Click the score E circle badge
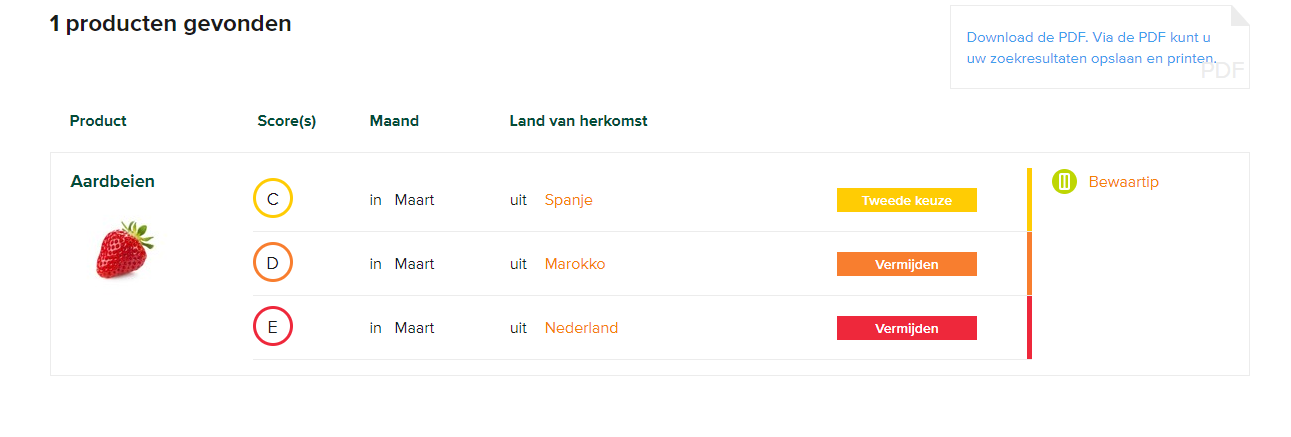1291x437 pixels. tap(273, 327)
